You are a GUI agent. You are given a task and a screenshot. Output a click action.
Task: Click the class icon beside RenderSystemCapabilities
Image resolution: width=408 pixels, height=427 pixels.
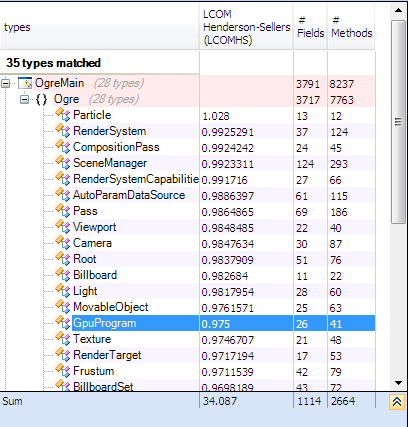(63, 179)
